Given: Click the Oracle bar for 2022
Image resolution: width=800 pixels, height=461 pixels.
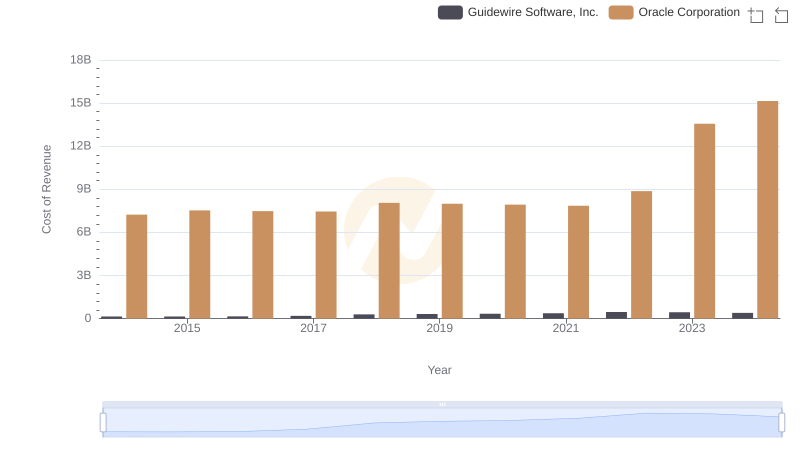Looking at the screenshot, I should tap(641, 254).
